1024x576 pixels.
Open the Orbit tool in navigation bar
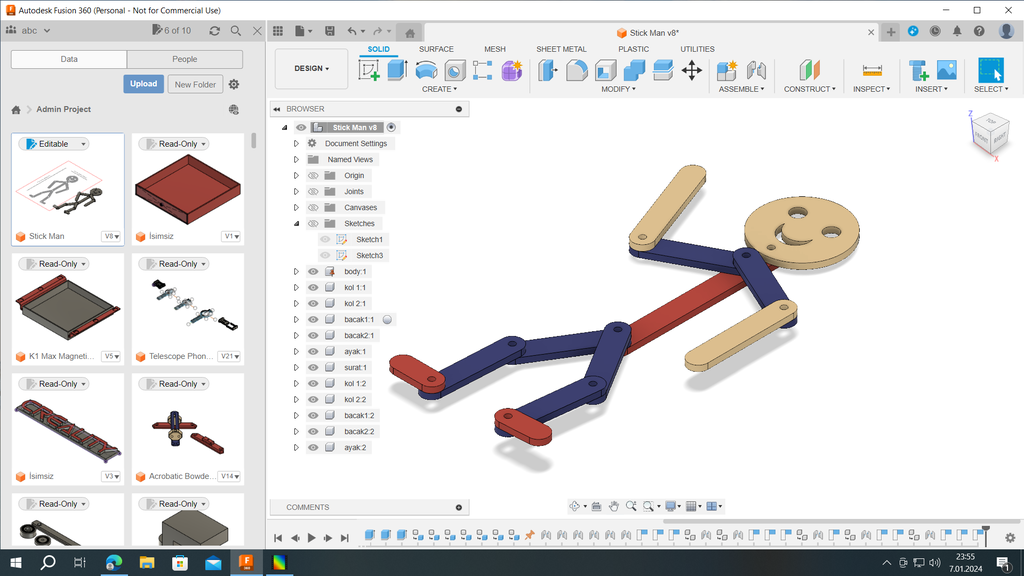[576, 507]
